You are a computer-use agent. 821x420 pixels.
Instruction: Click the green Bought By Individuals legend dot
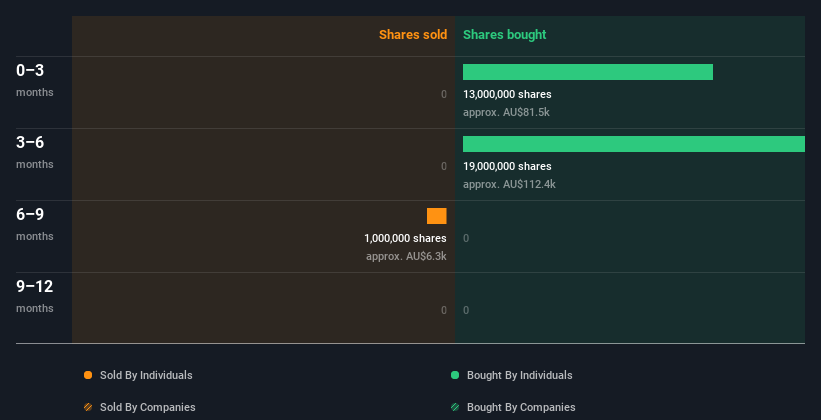pos(455,375)
